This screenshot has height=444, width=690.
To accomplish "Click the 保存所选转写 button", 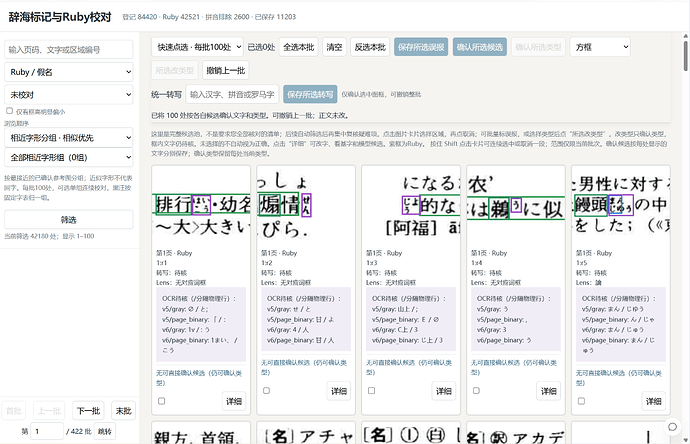I will tap(310, 94).
